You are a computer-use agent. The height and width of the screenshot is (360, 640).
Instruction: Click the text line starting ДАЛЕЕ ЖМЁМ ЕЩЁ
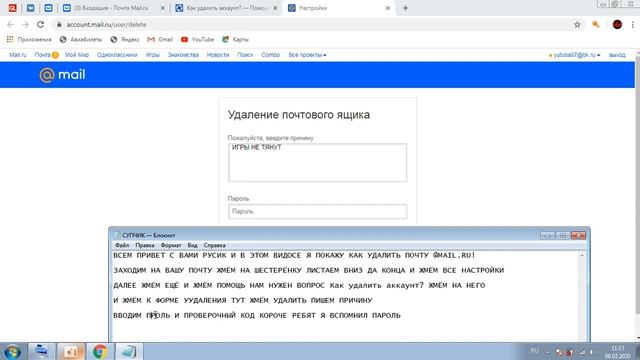click(x=299, y=285)
